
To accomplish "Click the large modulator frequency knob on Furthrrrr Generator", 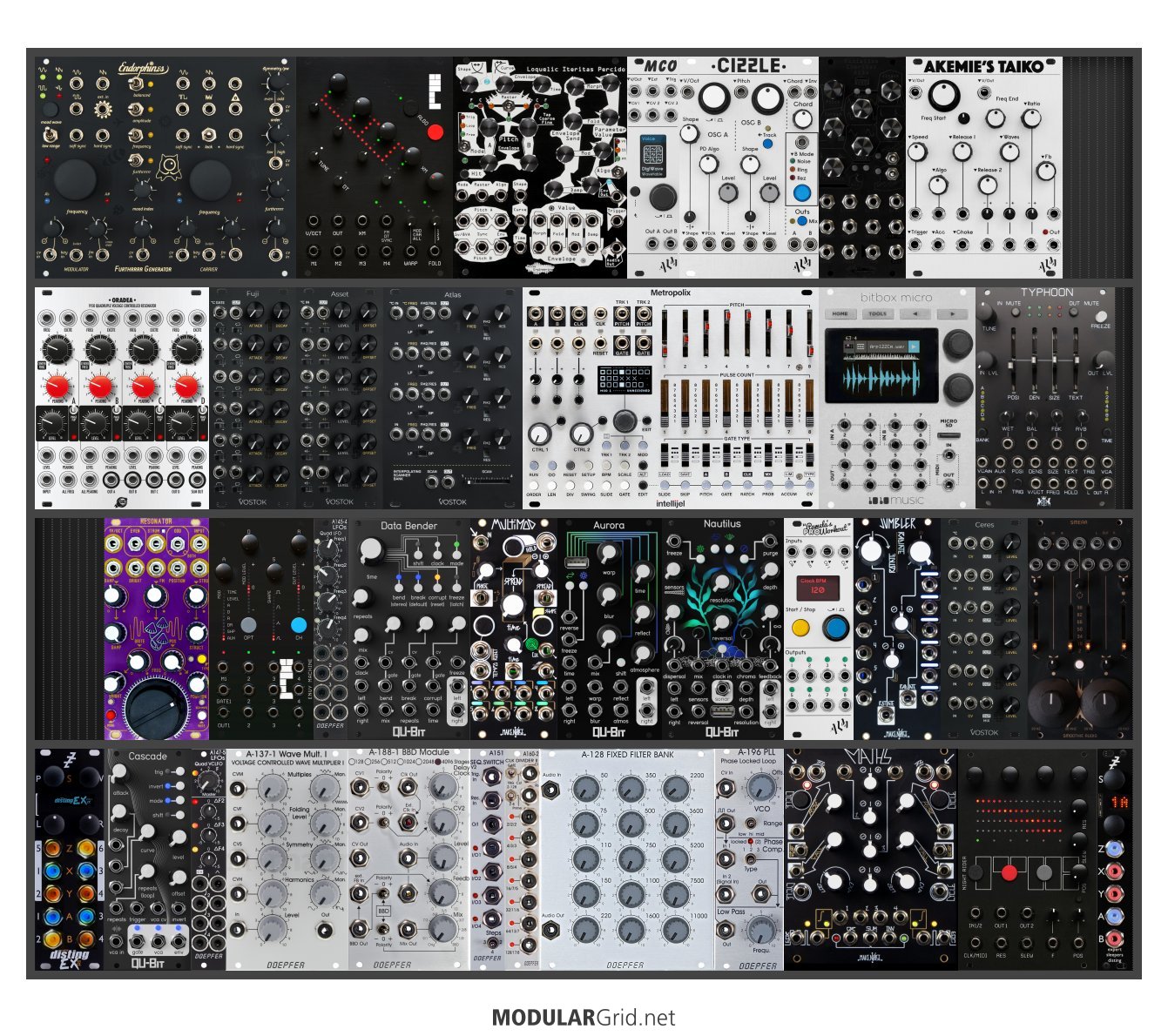I will pyautogui.click(x=77, y=180).
